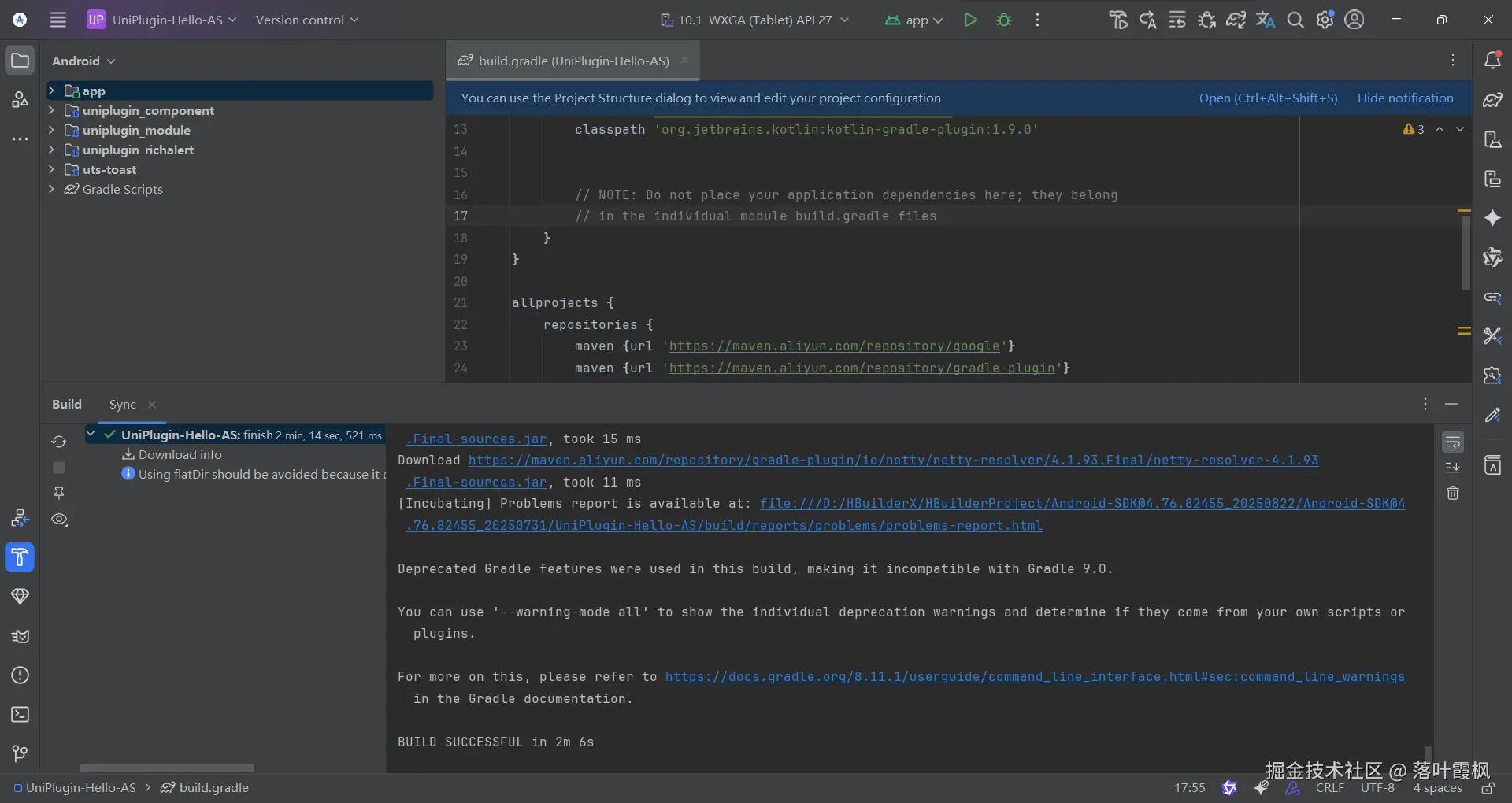Viewport: 1512px width, 803px height.
Task: Switch to the Sync tab
Action: click(122, 404)
